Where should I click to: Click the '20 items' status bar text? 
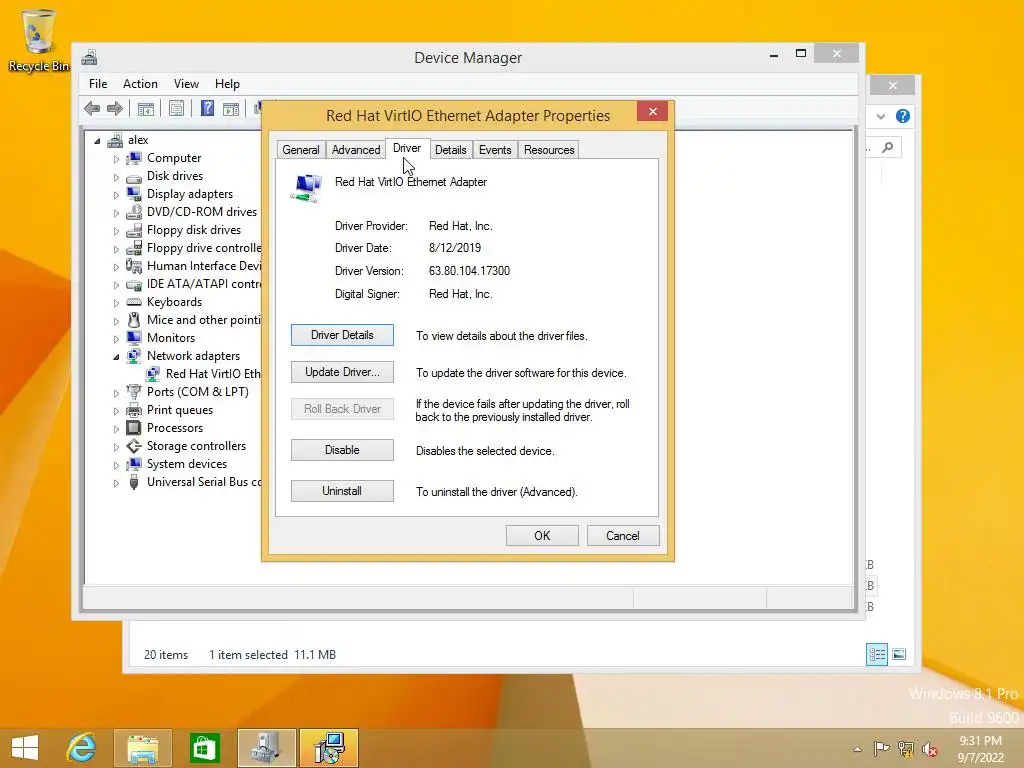[x=166, y=654]
